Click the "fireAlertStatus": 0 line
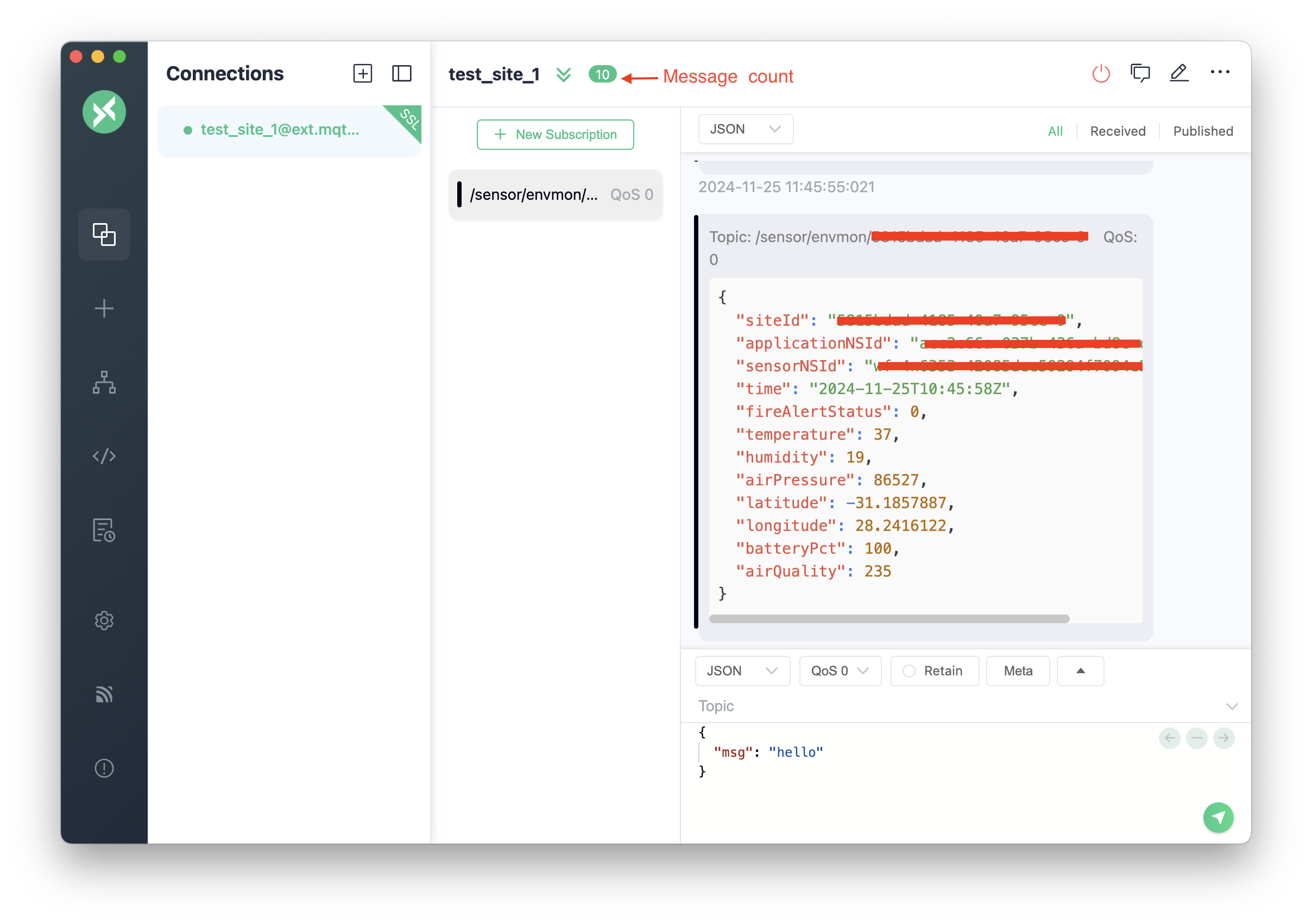This screenshot has width=1312, height=924. point(831,412)
